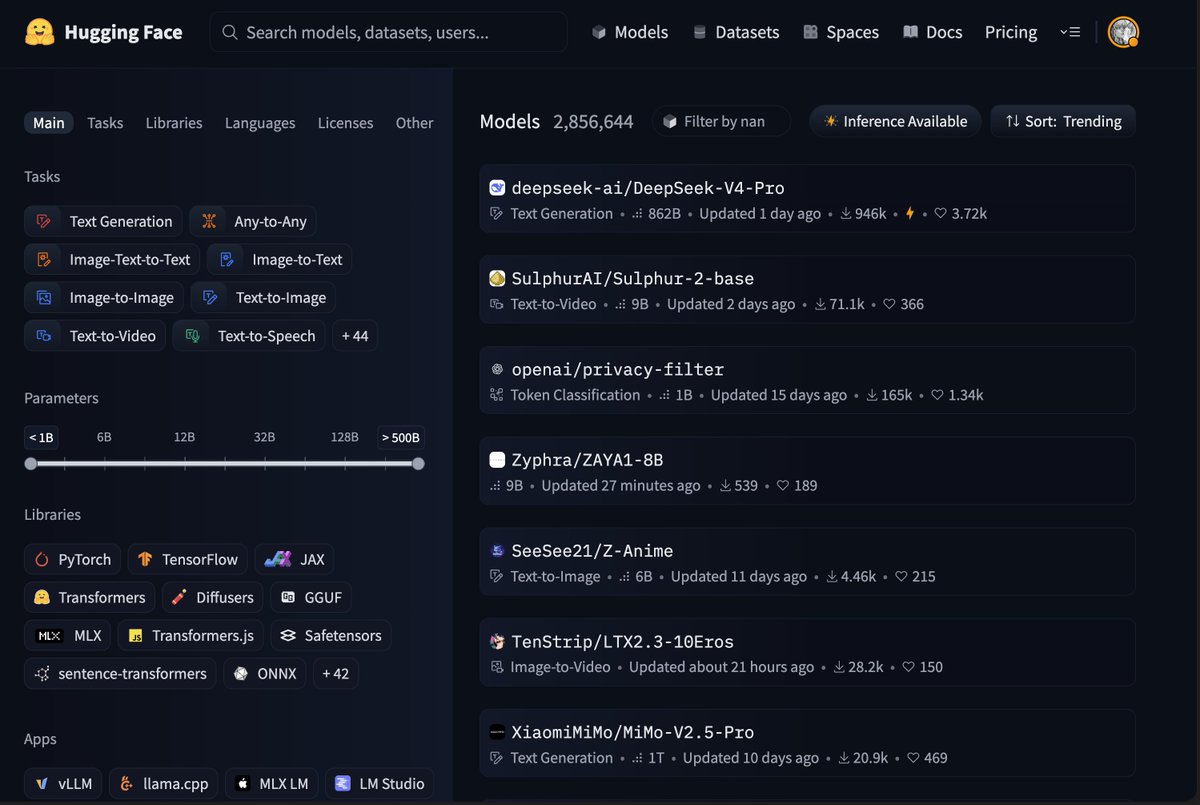This screenshot has width=1200, height=805.
Task: Expand the +42 more libraries list
Action: point(336,673)
